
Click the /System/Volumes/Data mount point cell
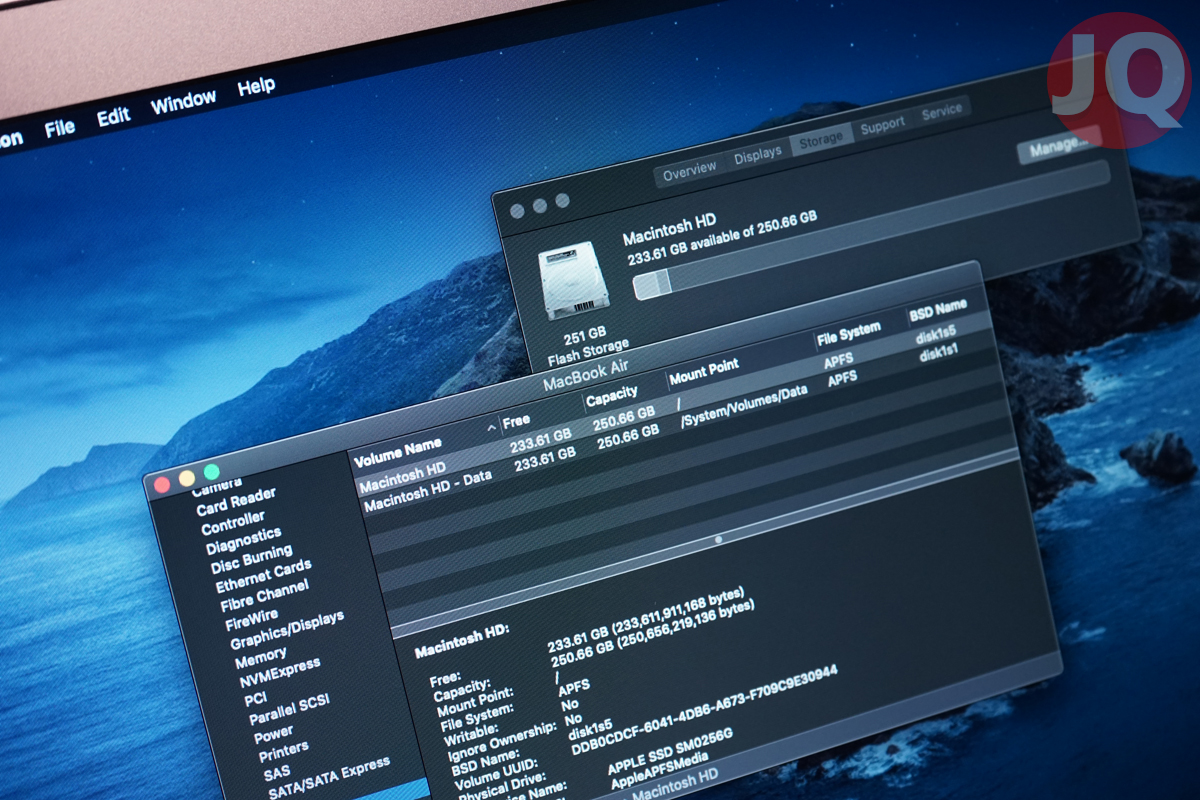[x=744, y=406]
